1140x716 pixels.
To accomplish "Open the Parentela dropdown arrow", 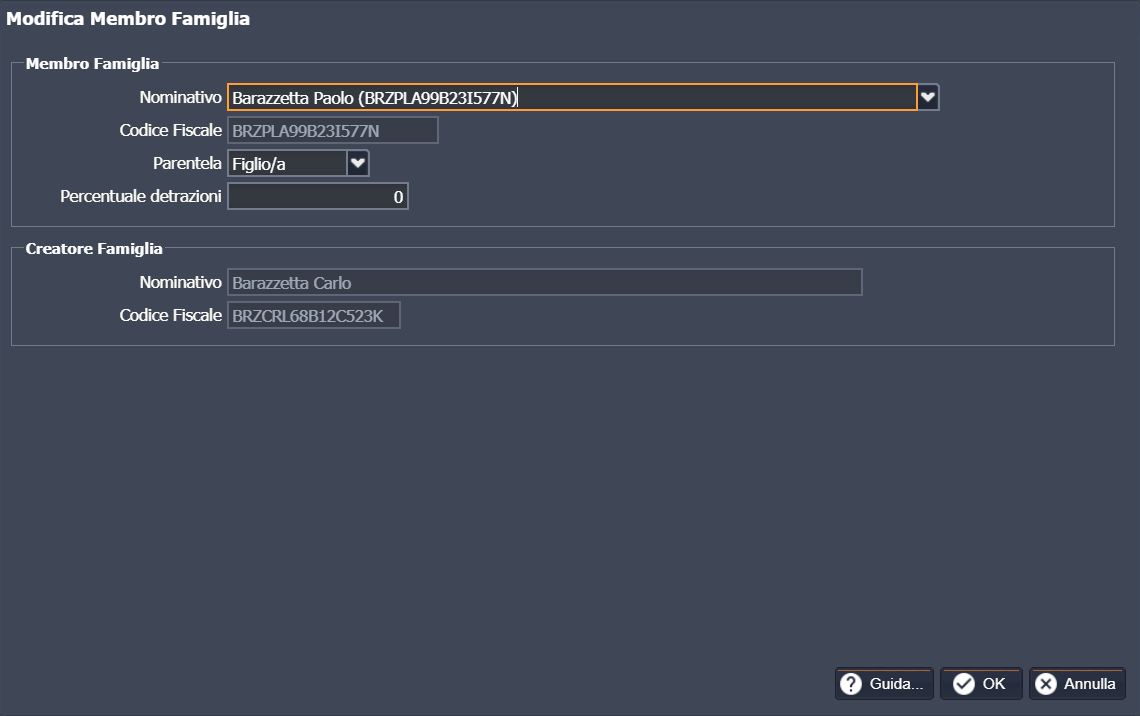I will [358, 163].
